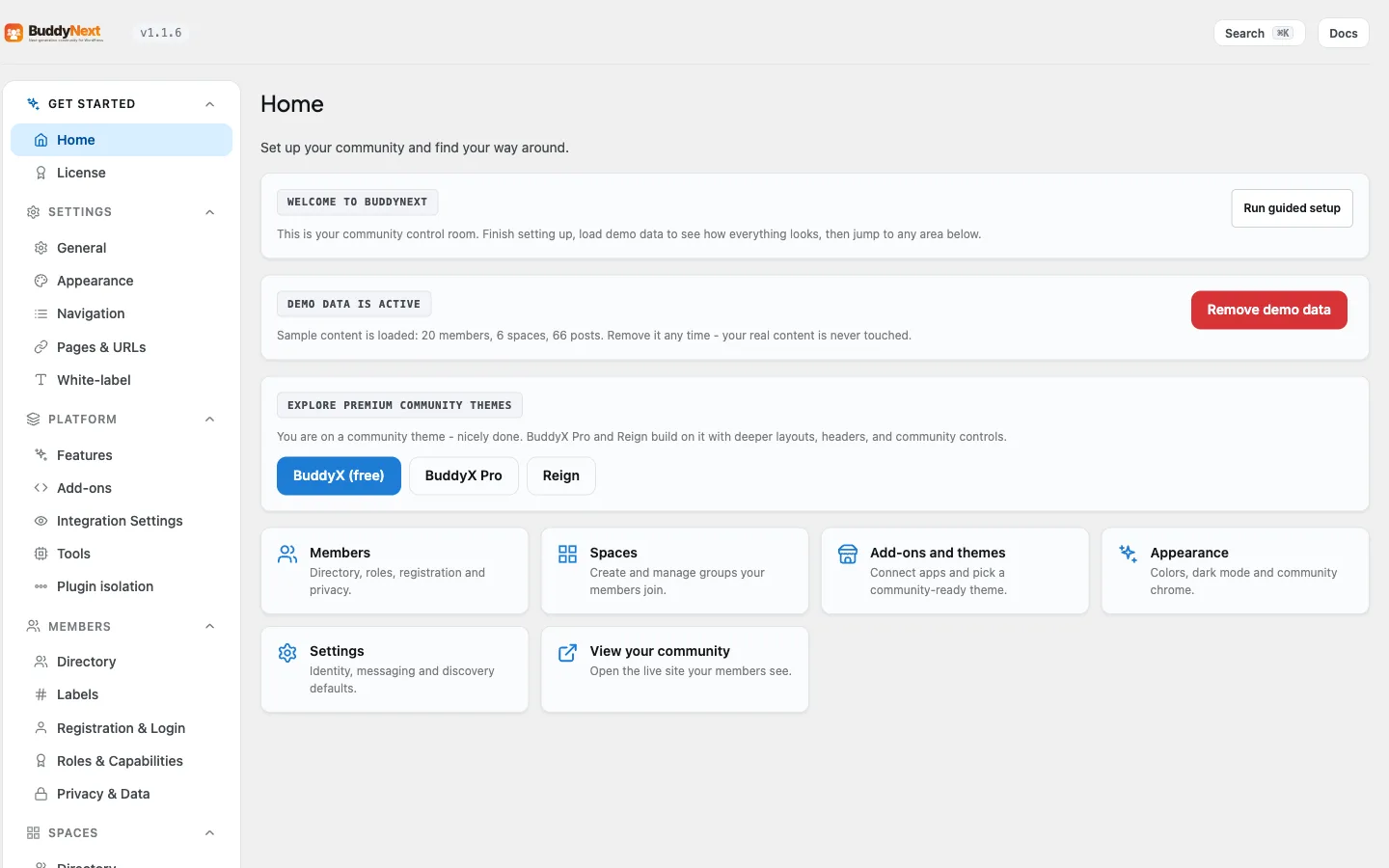1389x868 pixels.
Task: Click the Tools icon in sidebar
Action: point(41,554)
